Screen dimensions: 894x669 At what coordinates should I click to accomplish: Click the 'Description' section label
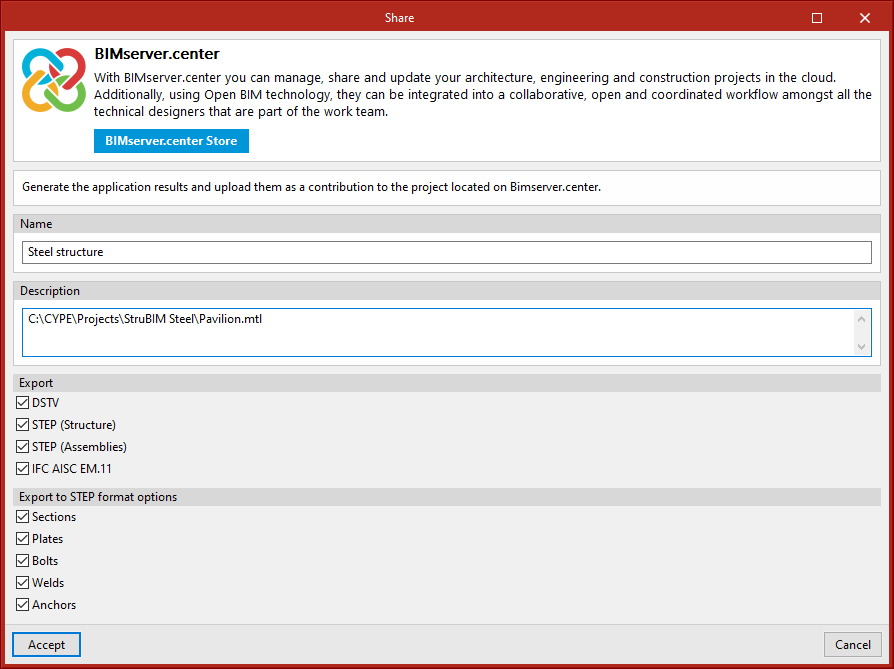(50, 291)
